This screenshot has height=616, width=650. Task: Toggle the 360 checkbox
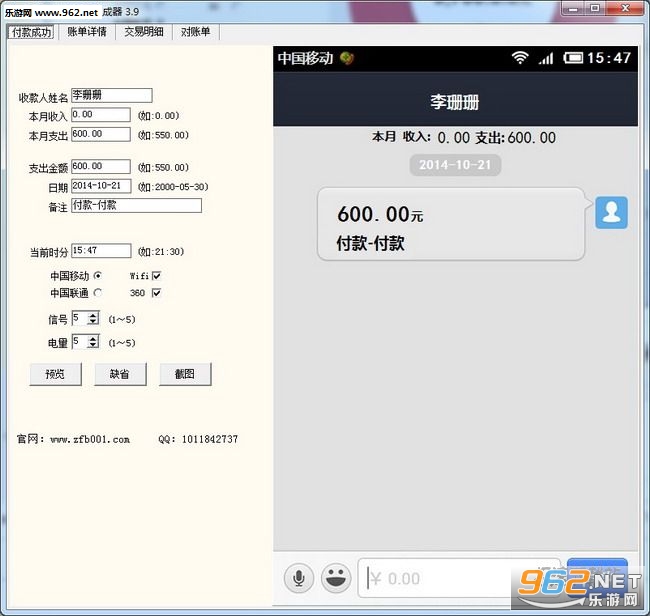(x=156, y=293)
